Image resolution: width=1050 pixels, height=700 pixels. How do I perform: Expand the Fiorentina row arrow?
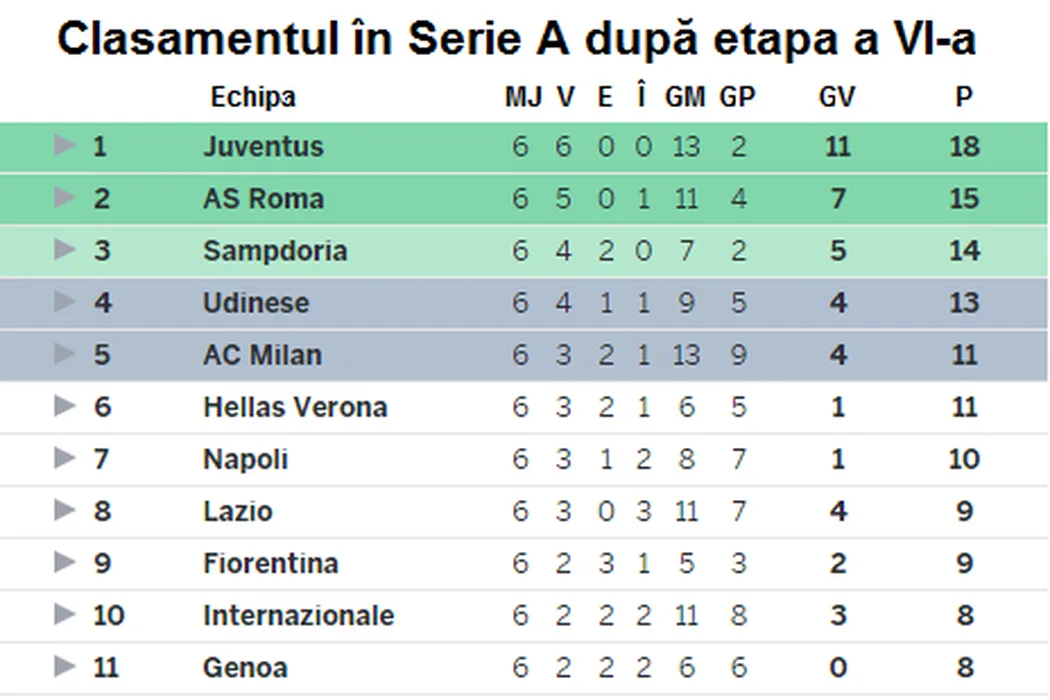point(65,562)
